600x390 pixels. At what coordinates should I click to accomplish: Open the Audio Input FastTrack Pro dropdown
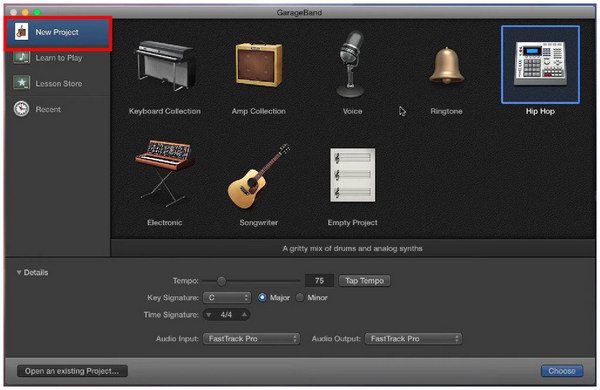click(251, 339)
